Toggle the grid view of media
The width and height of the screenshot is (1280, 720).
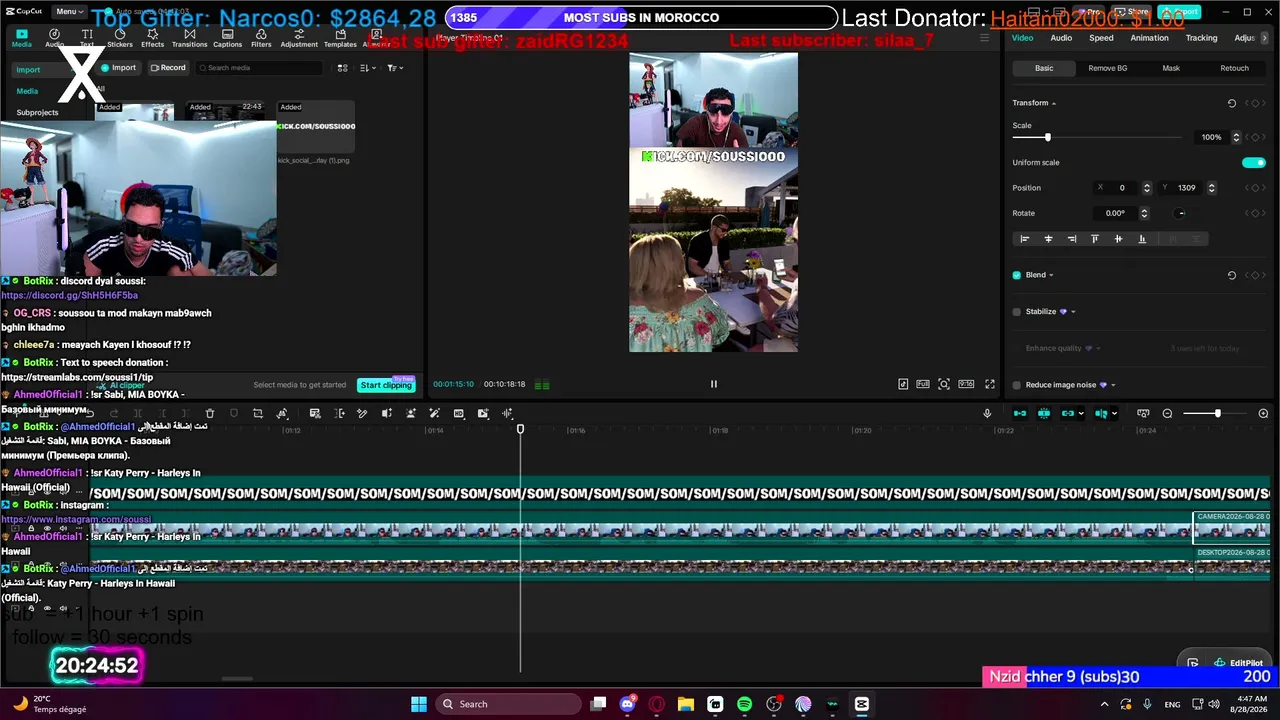coord(343,68)
